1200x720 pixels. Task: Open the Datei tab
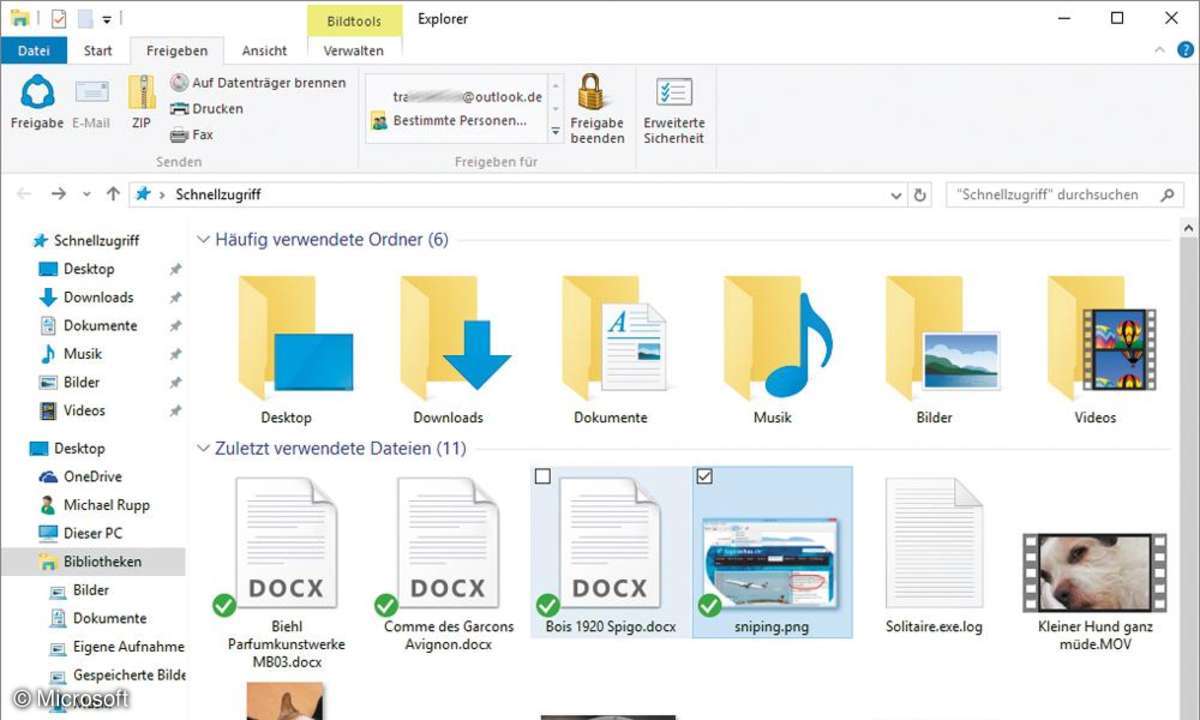click(x=34, y=50)
